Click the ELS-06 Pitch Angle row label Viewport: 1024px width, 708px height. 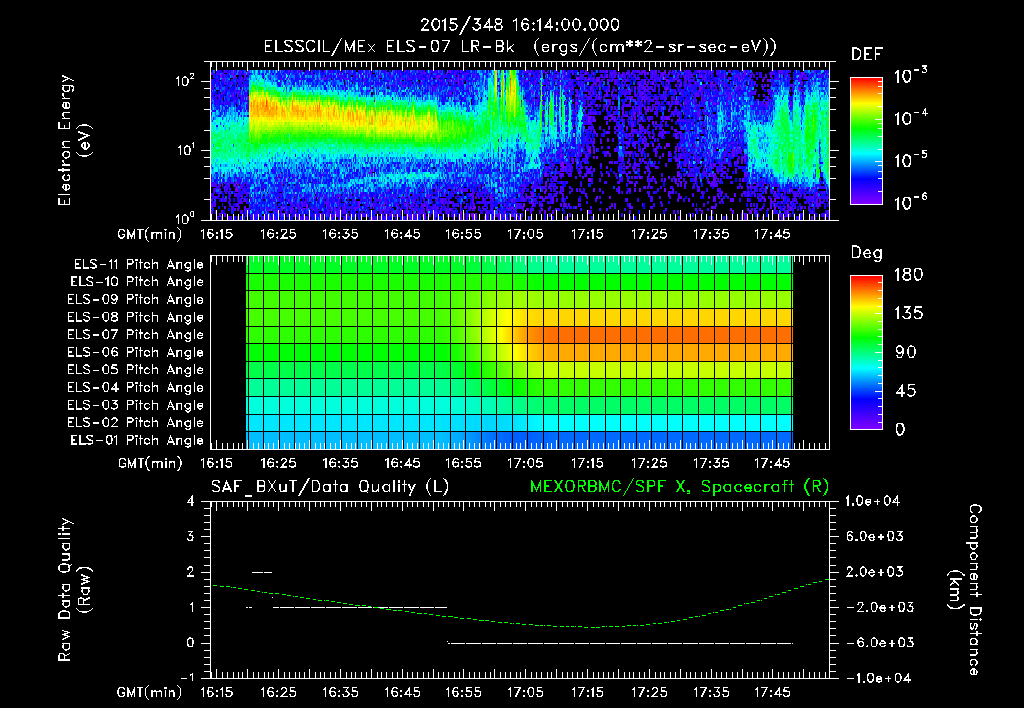click(136, 353)
